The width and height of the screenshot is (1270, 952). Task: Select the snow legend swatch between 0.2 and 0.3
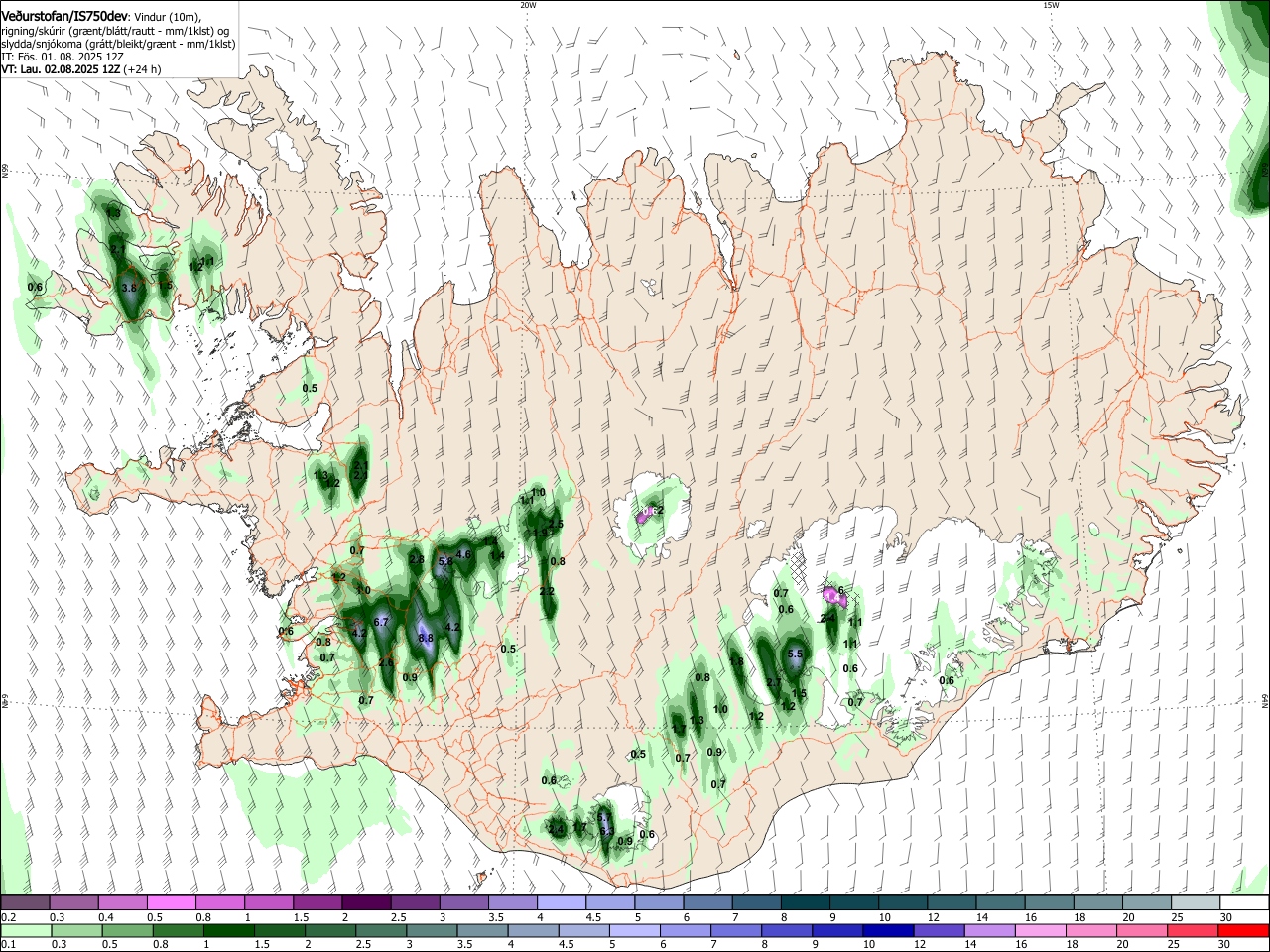(25, 902)
